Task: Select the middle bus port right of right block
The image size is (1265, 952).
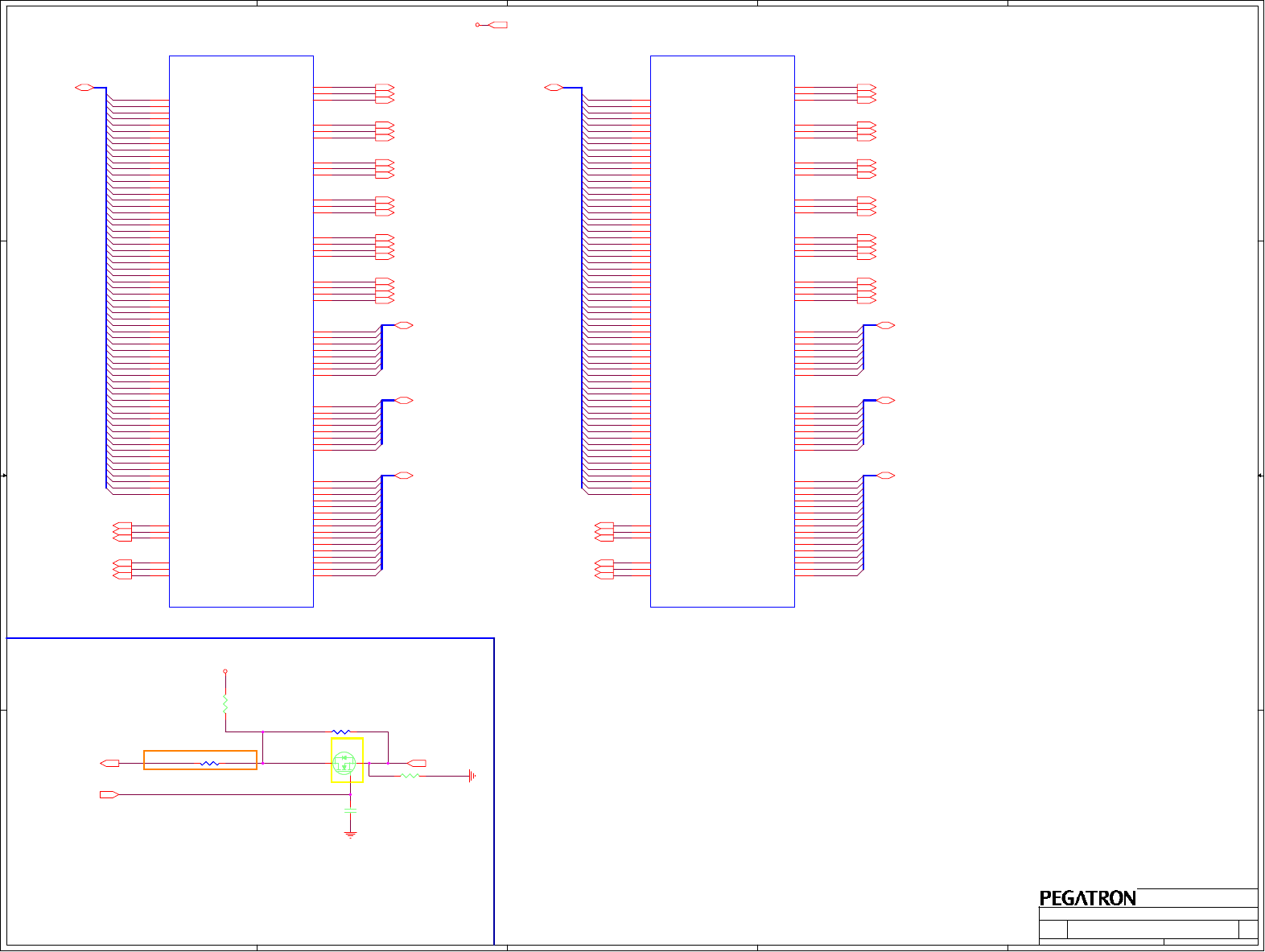Action: click(886, 400)
